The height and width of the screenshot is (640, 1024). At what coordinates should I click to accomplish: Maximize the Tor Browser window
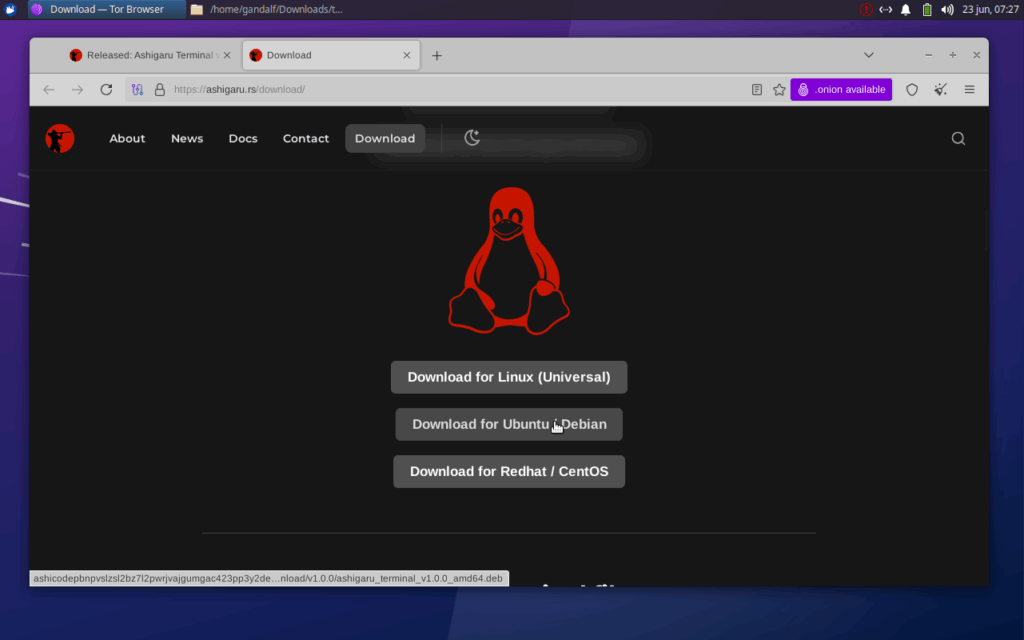coord(953,56)
